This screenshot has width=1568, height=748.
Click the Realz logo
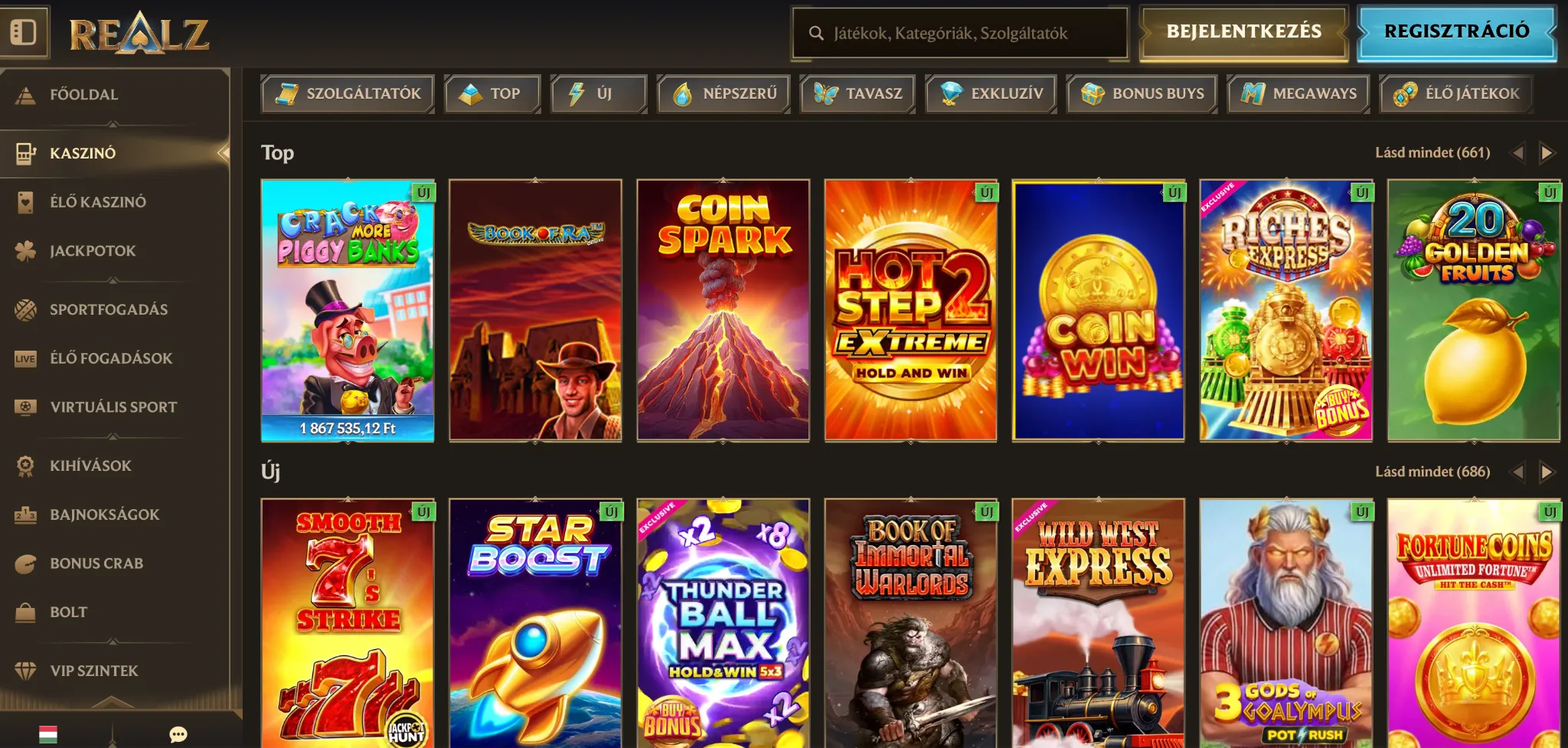139,34
